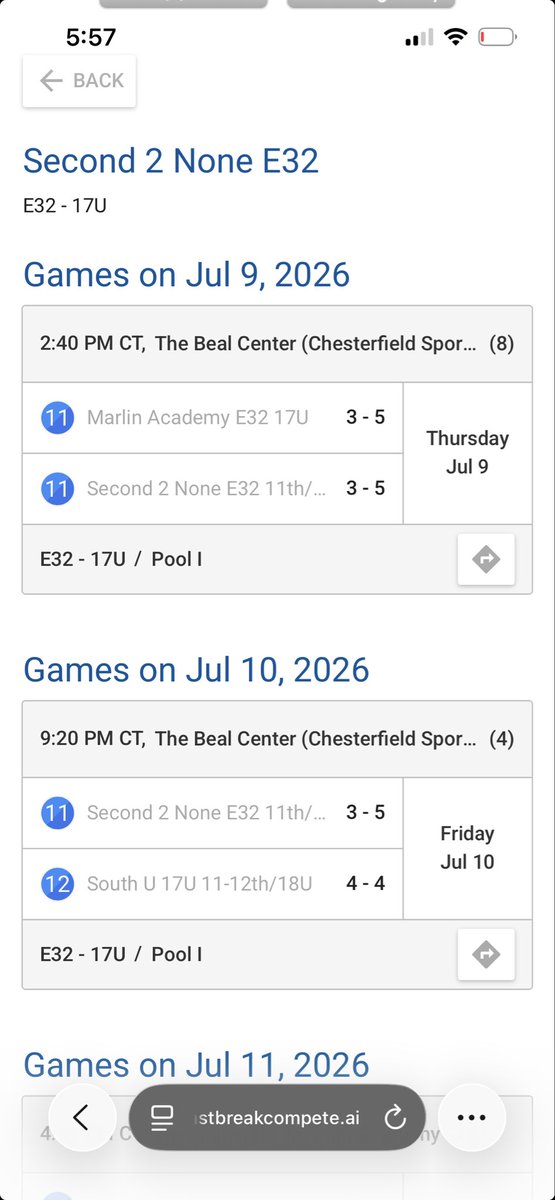Open E32 - 17U / Pool I for Jul 9
555x1200 pixels.
[121, 559]
